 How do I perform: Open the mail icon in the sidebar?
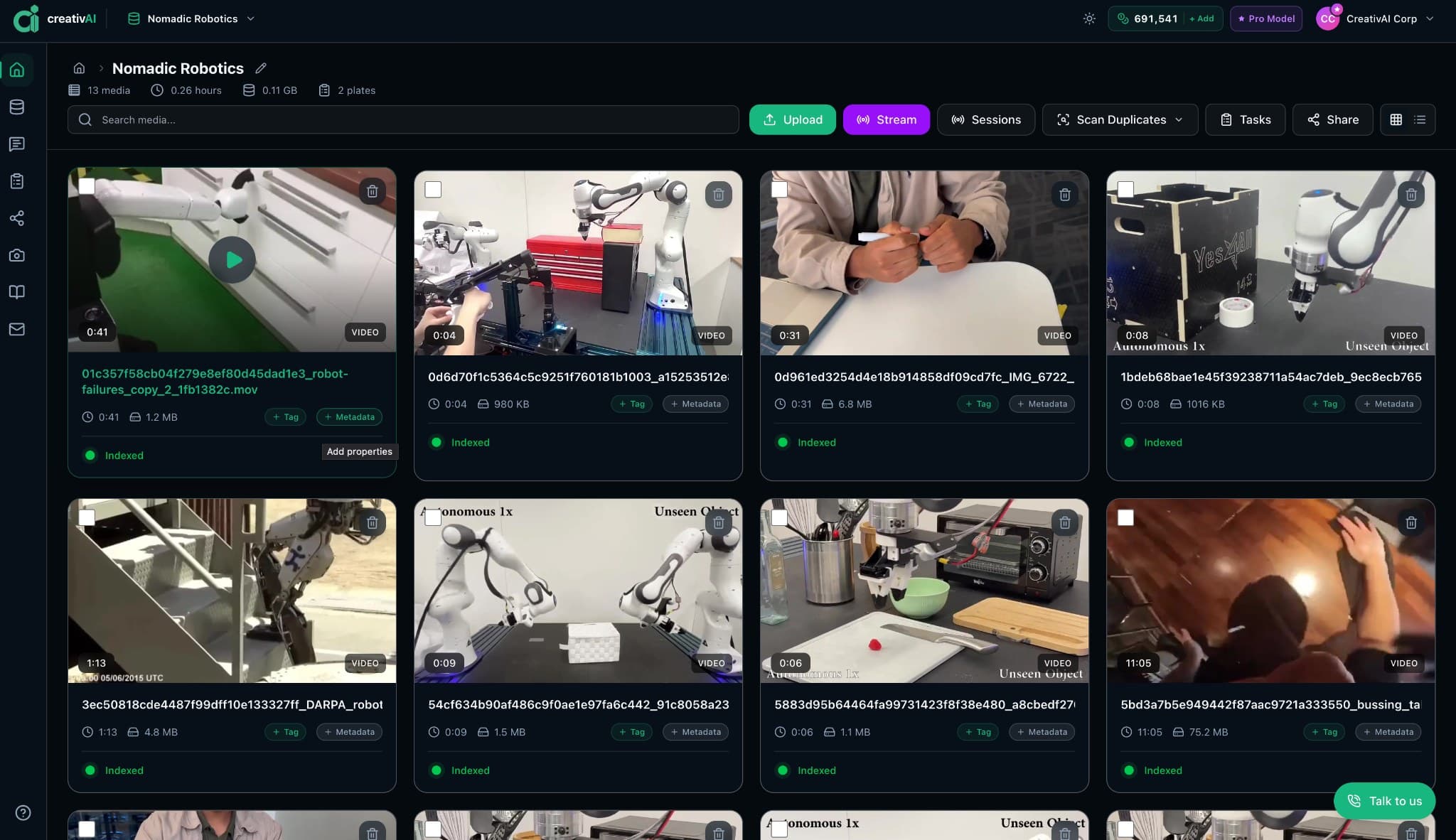(17, 329)
